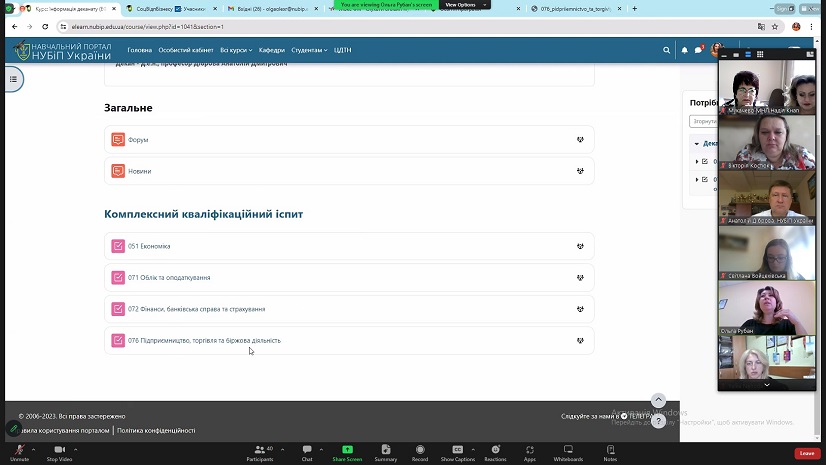
Task: Open 051 Економіка exam
Action: click(x=149, y=246)
